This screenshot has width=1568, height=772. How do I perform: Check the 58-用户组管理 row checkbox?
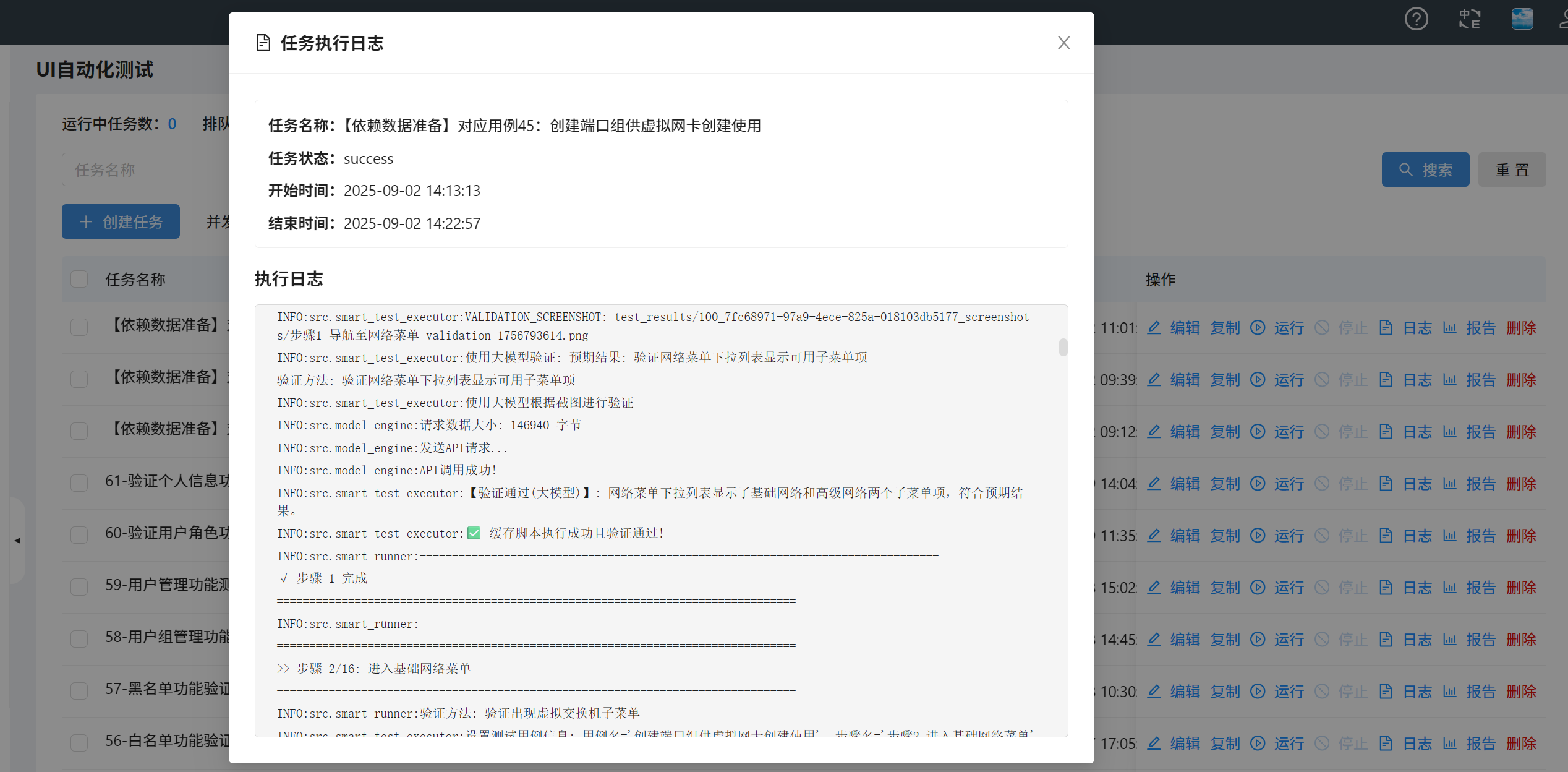click(79, 639)
